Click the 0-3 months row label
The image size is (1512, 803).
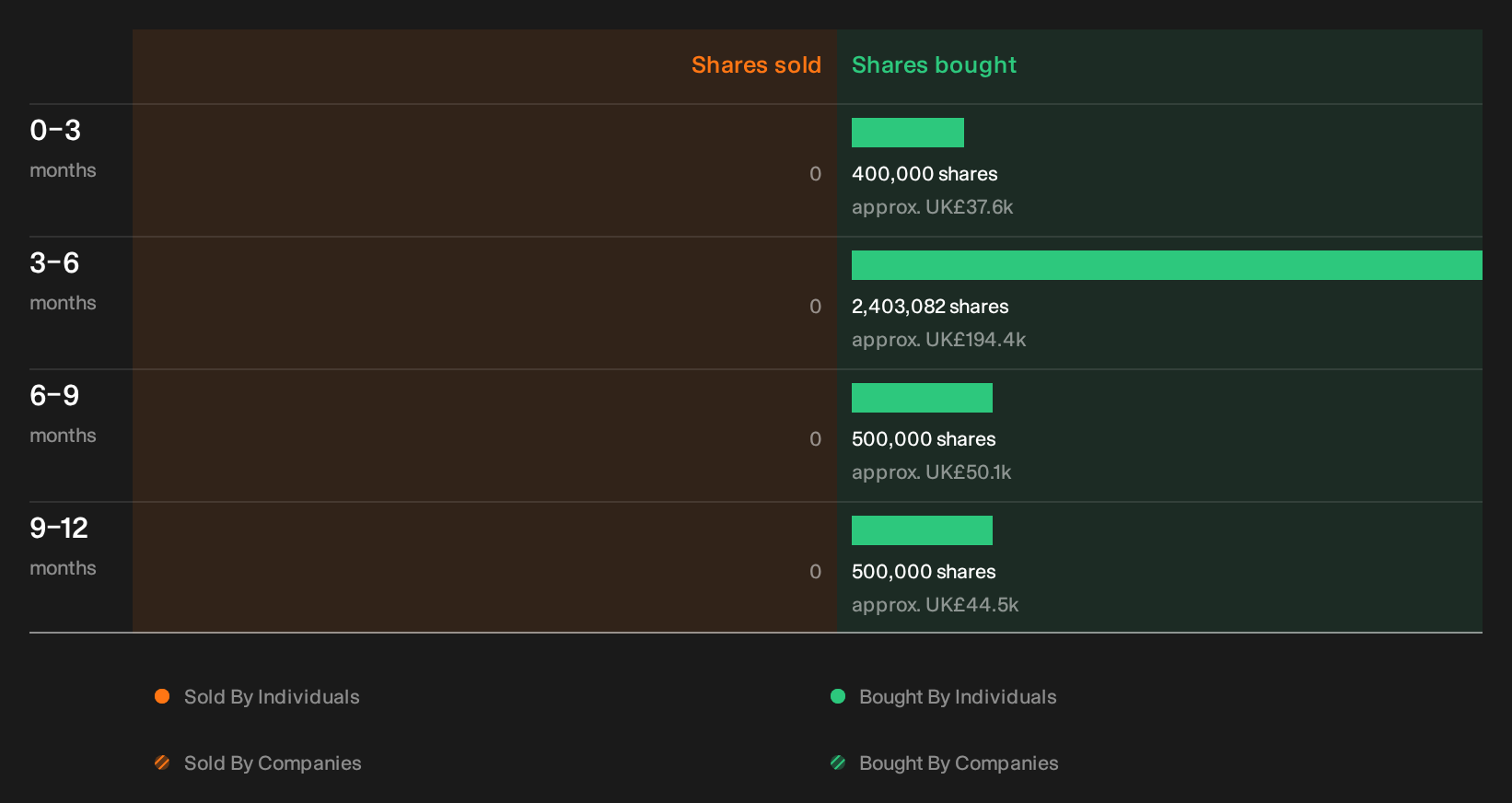click(63, 148)
